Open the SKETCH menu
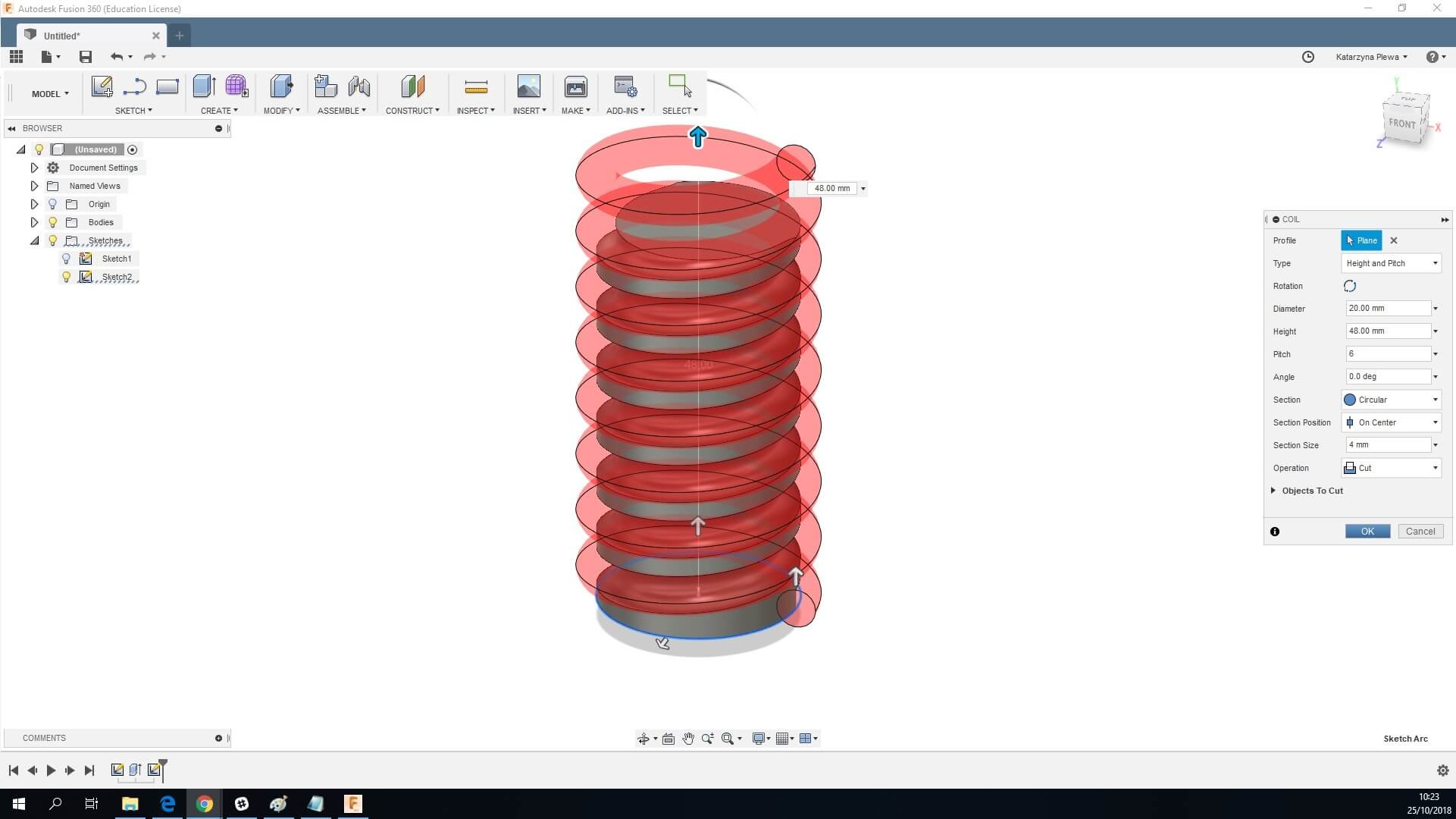This screenshot has width=1456, height=819. (133, 111)
